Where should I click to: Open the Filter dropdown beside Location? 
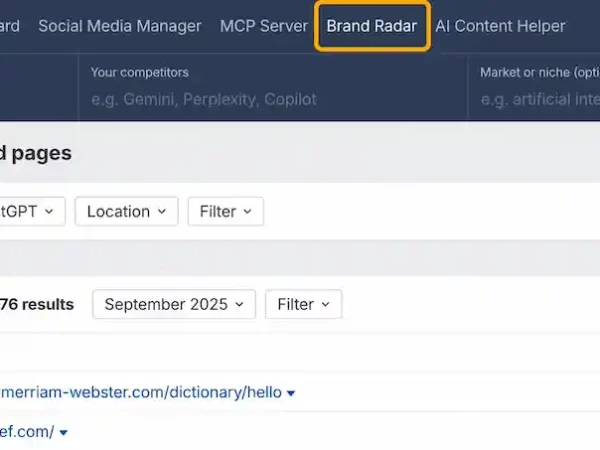(x=225, y=211)
